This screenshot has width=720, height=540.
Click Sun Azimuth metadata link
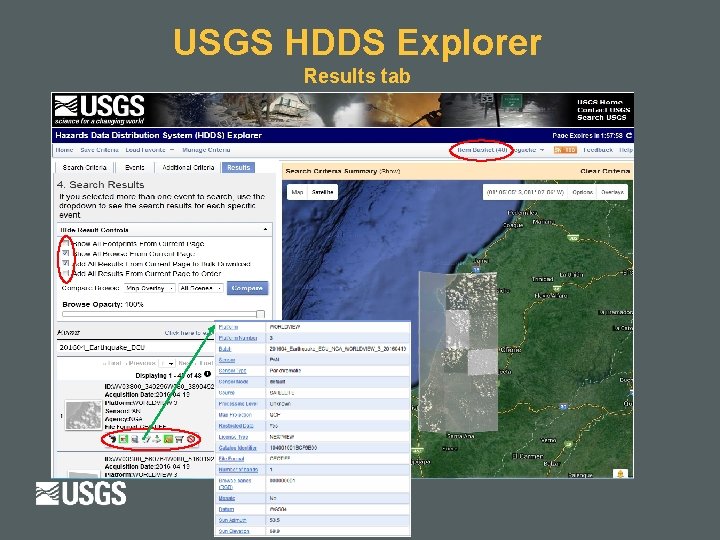[x=232, y=520]
